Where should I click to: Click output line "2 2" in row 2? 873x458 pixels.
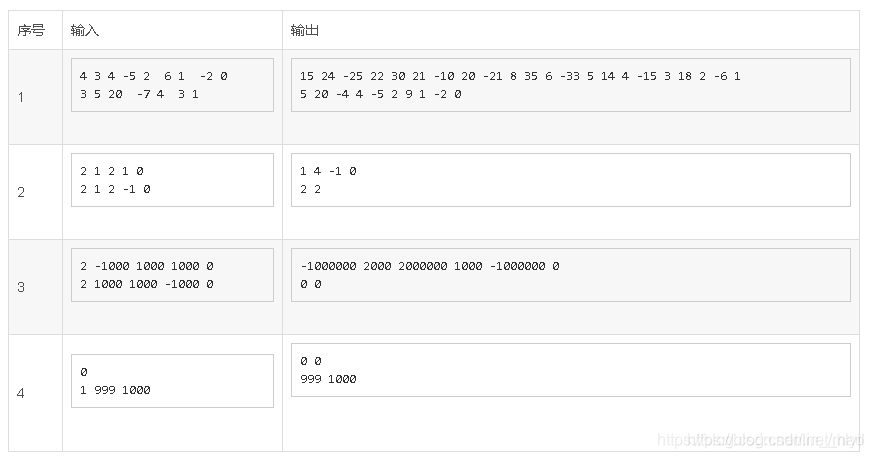click(310, 189)
